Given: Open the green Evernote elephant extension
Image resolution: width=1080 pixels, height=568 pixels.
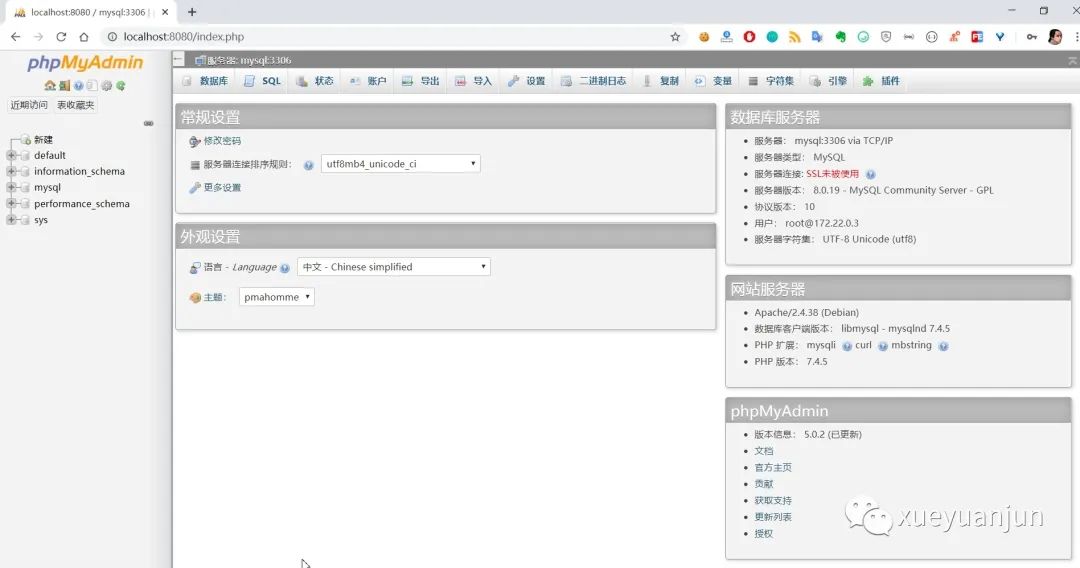Looking at the screenshot, I should [x=840, y=36].
